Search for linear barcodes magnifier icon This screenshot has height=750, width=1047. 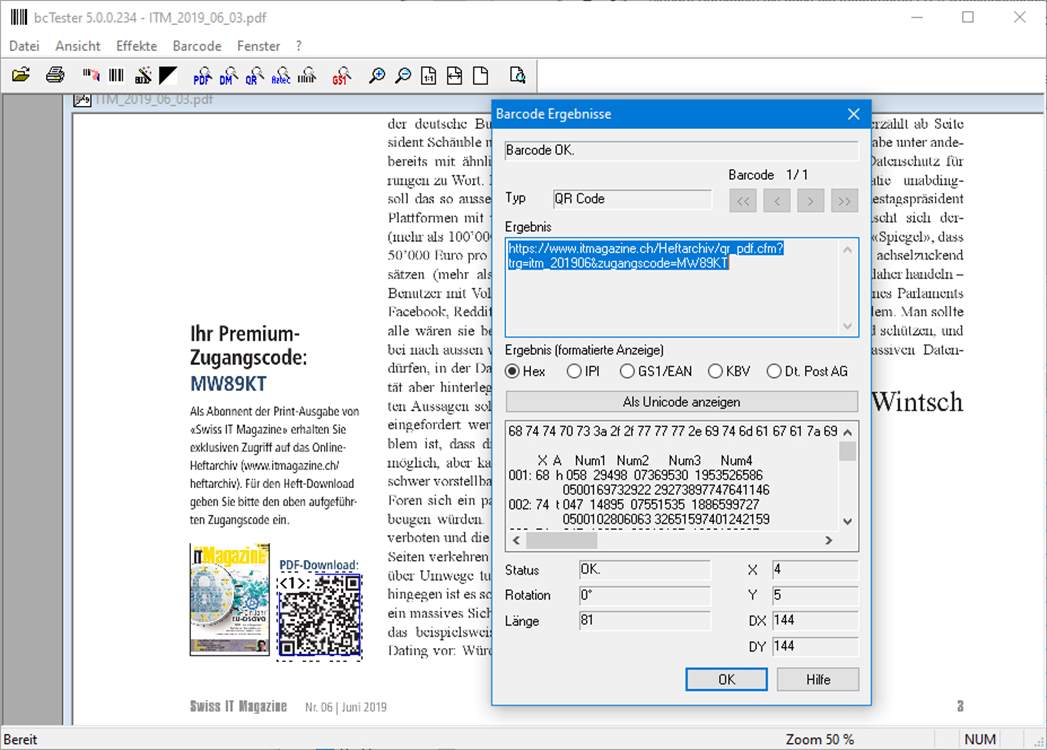[x=307, y=75]
